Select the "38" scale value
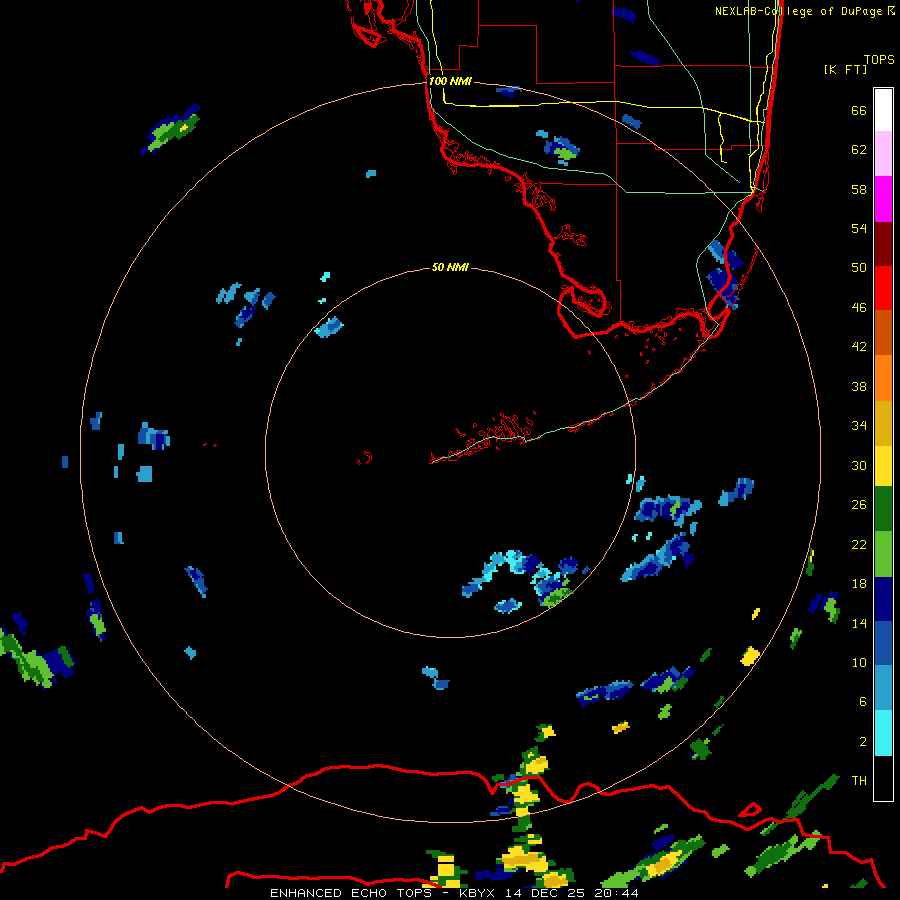900x900 pixels. [x=859, y=387]
